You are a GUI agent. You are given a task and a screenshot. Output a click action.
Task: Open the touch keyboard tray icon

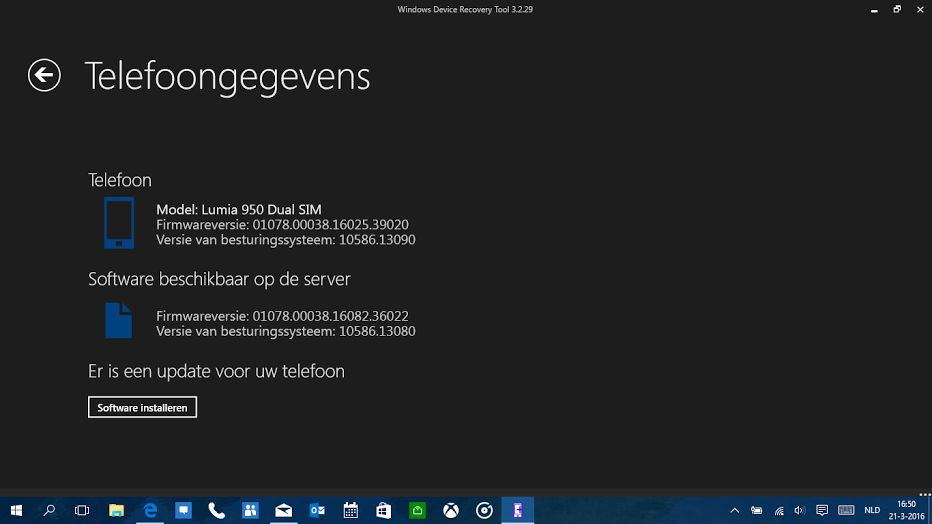pyautogui.click(x=846, y=510)
